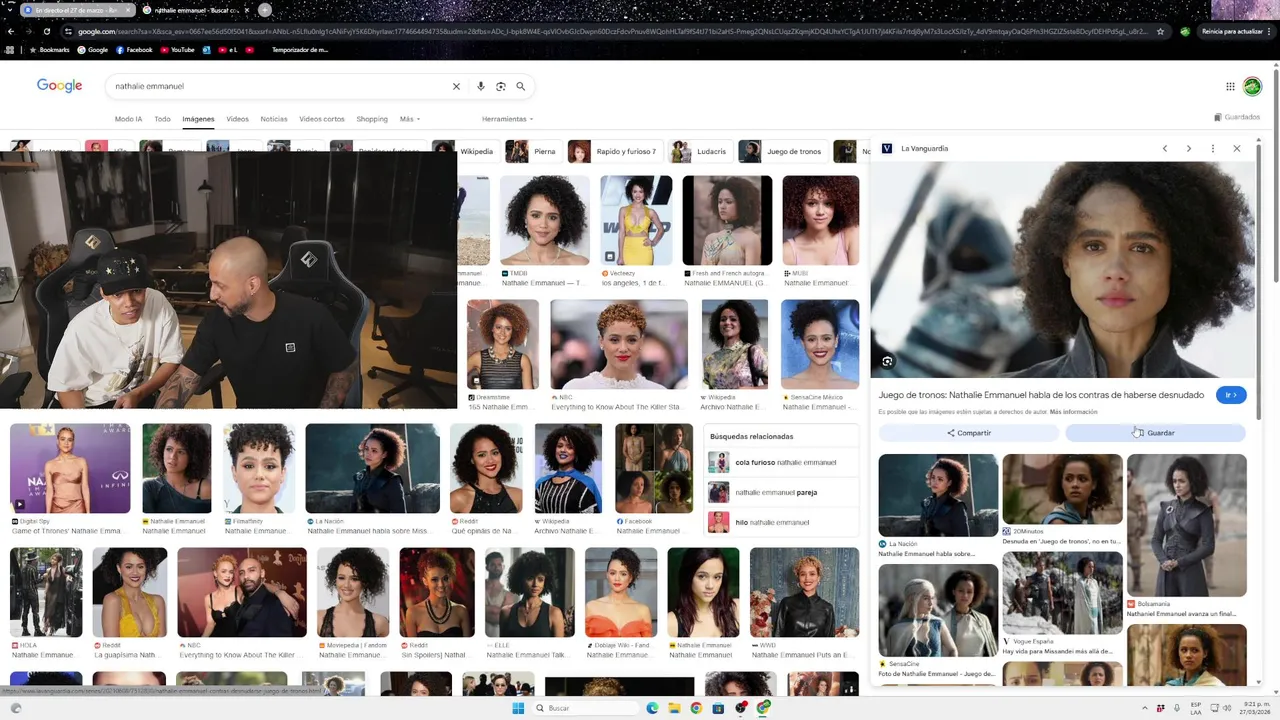Screen dimensions: 1280x720
Task: Open Windows Start menu
Action: coord(518,708)
